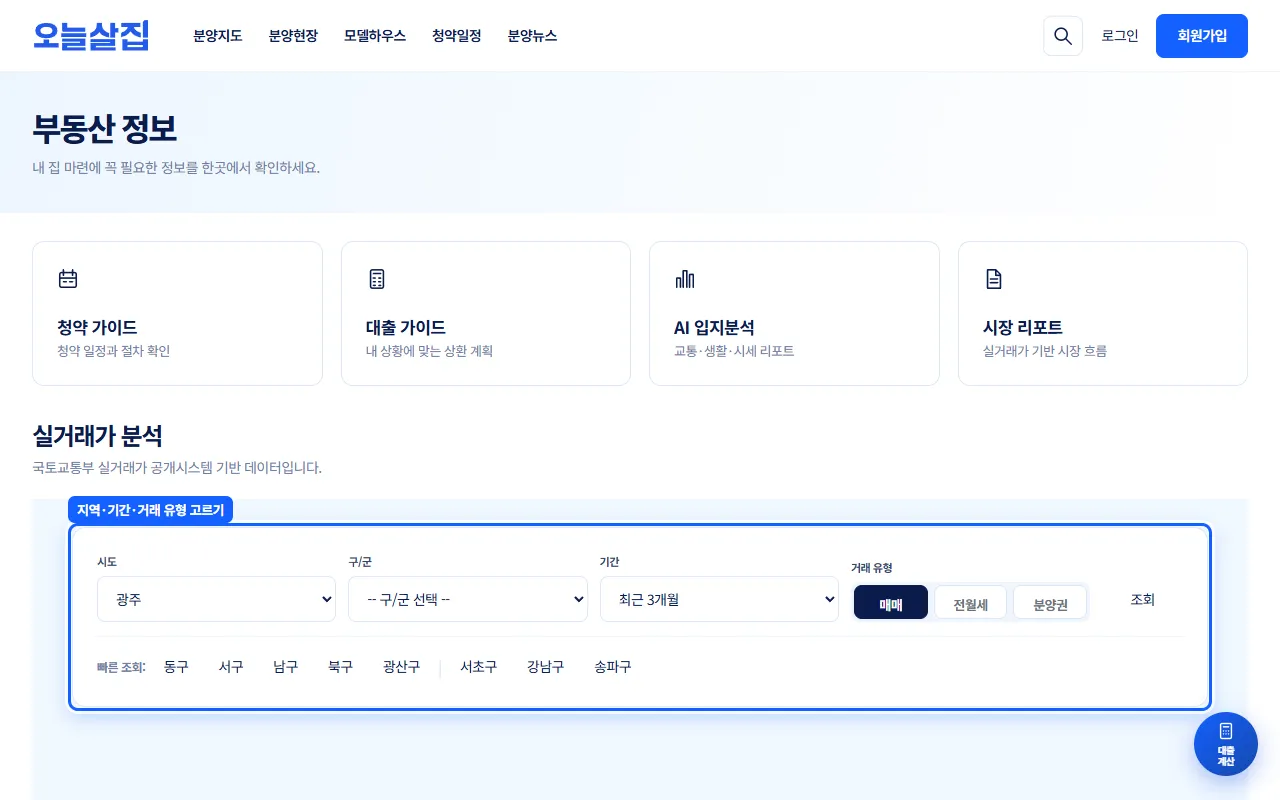The width and height of the screenshot is (1280, 800).
Task: Open the 시도 dropdown showing 광주
Action: (216, 599)
